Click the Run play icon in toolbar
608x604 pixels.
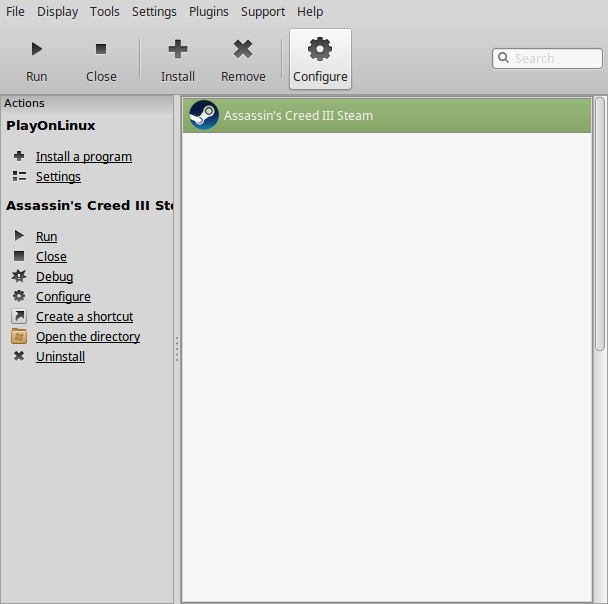click(x=37, y=49)
